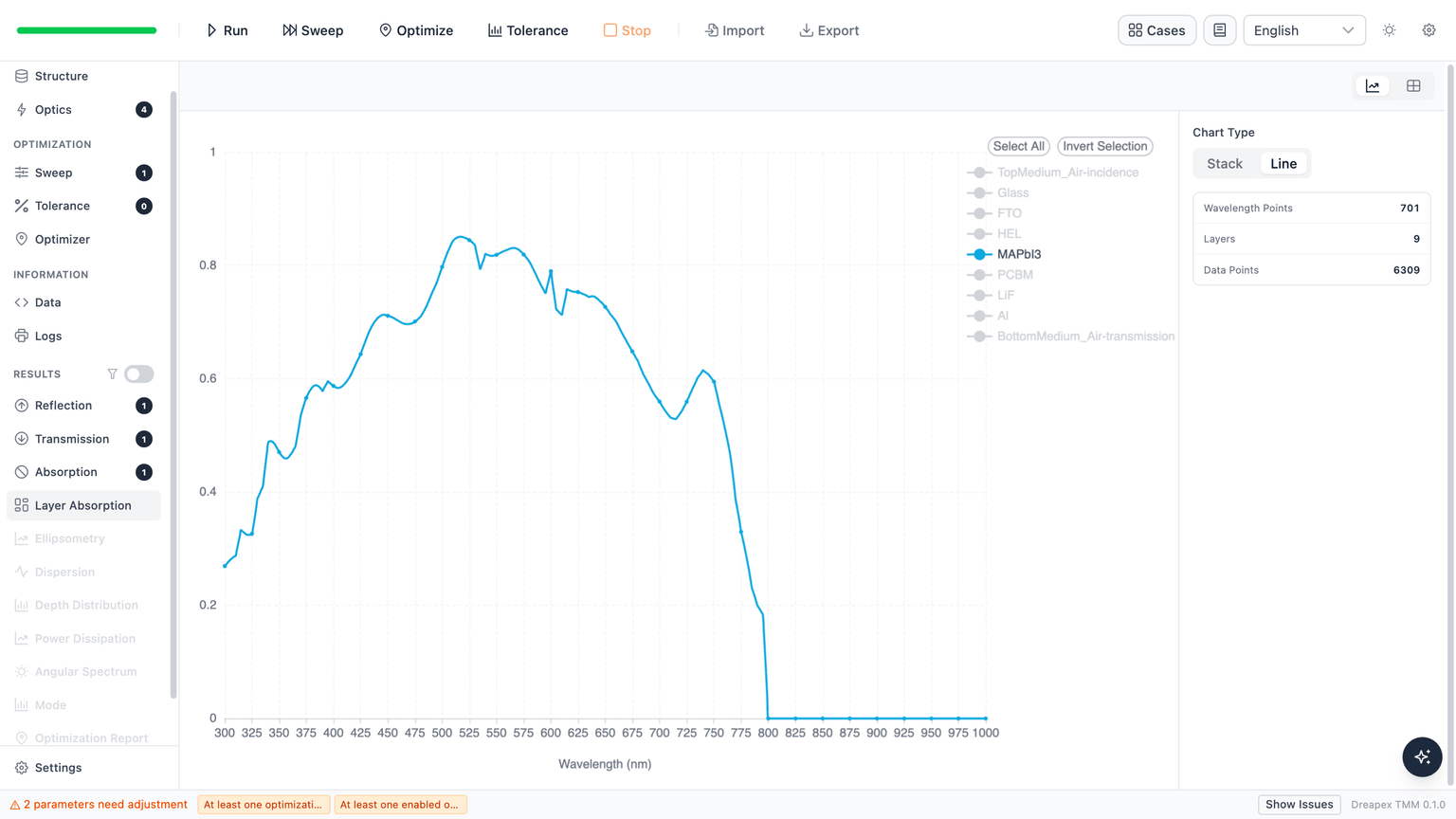Show FTO series in legend

[x=993, y=213]
